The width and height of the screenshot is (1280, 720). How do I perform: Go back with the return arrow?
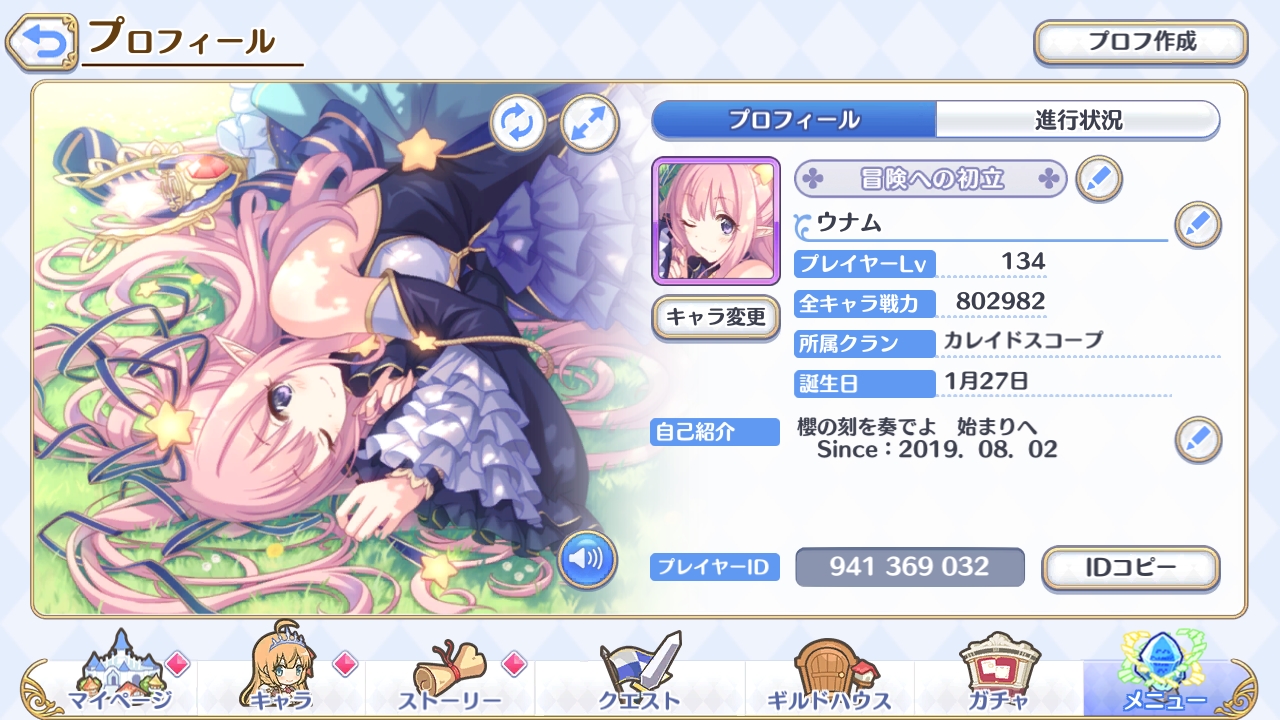click(41, 40)
